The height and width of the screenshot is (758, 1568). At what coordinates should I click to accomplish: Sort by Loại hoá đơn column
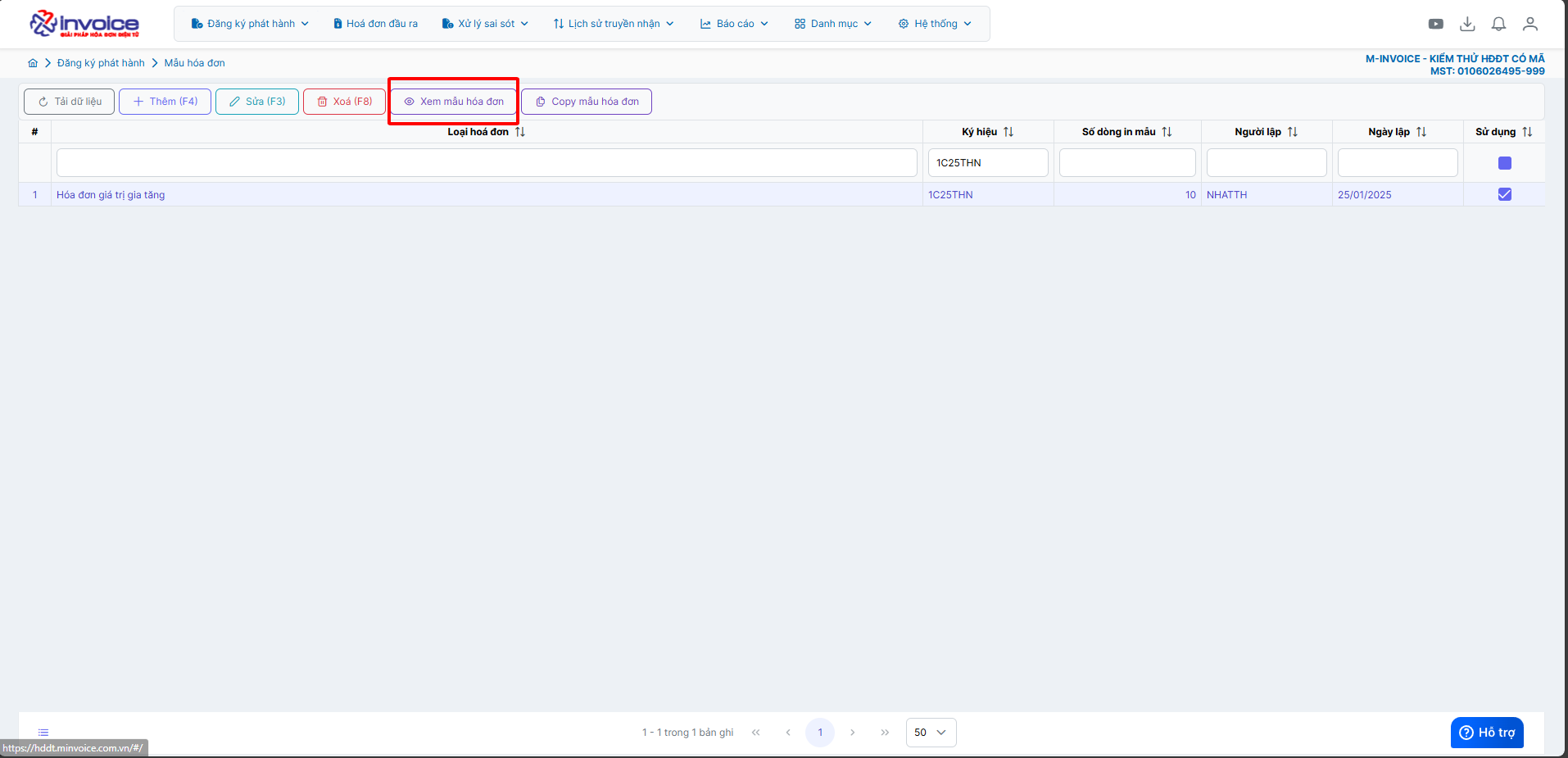pos(520,132)
